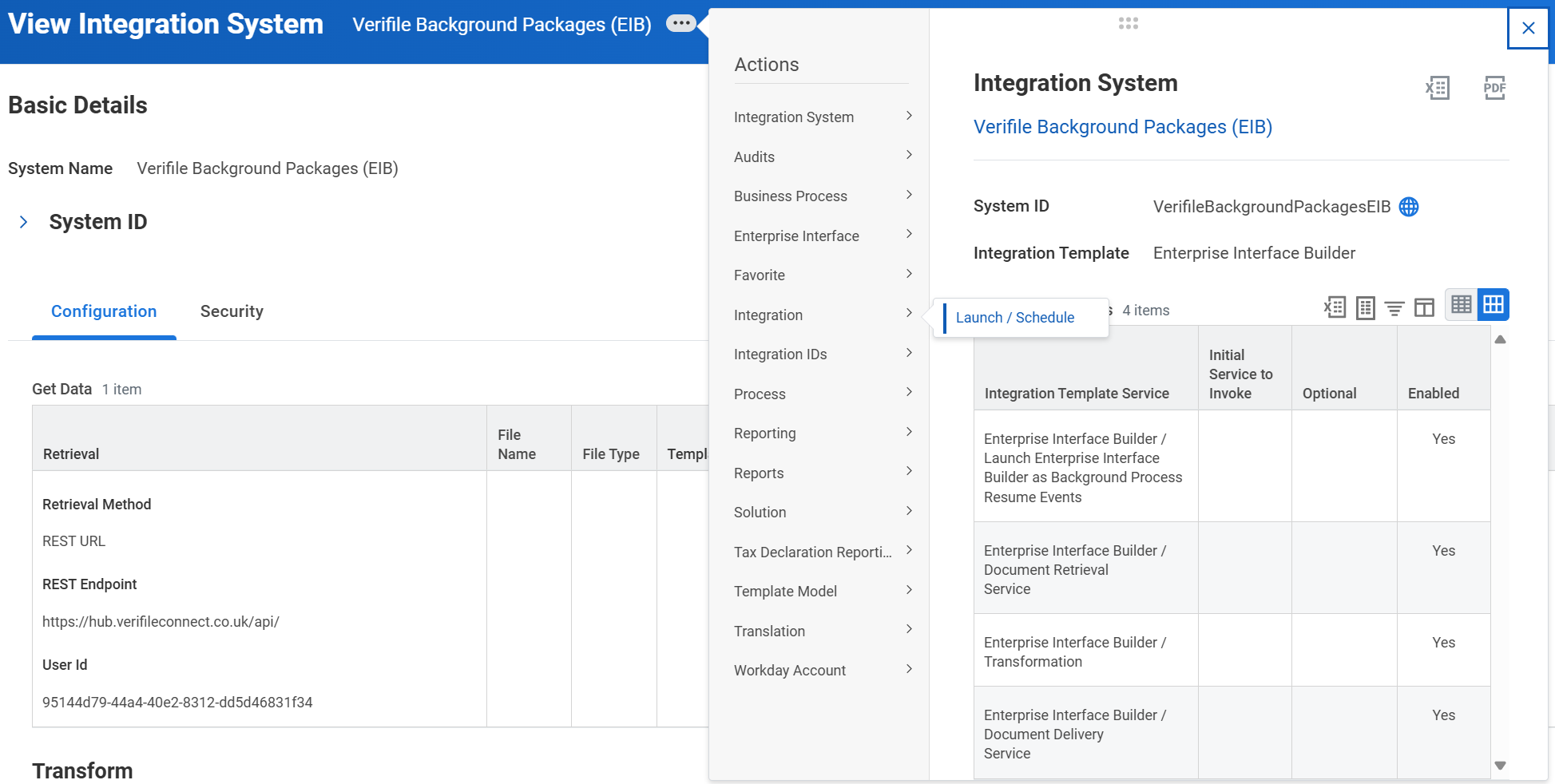Switch services table to grid view
The width and height of the screenshot is (1555, 784).
[x=1493, y=304]
